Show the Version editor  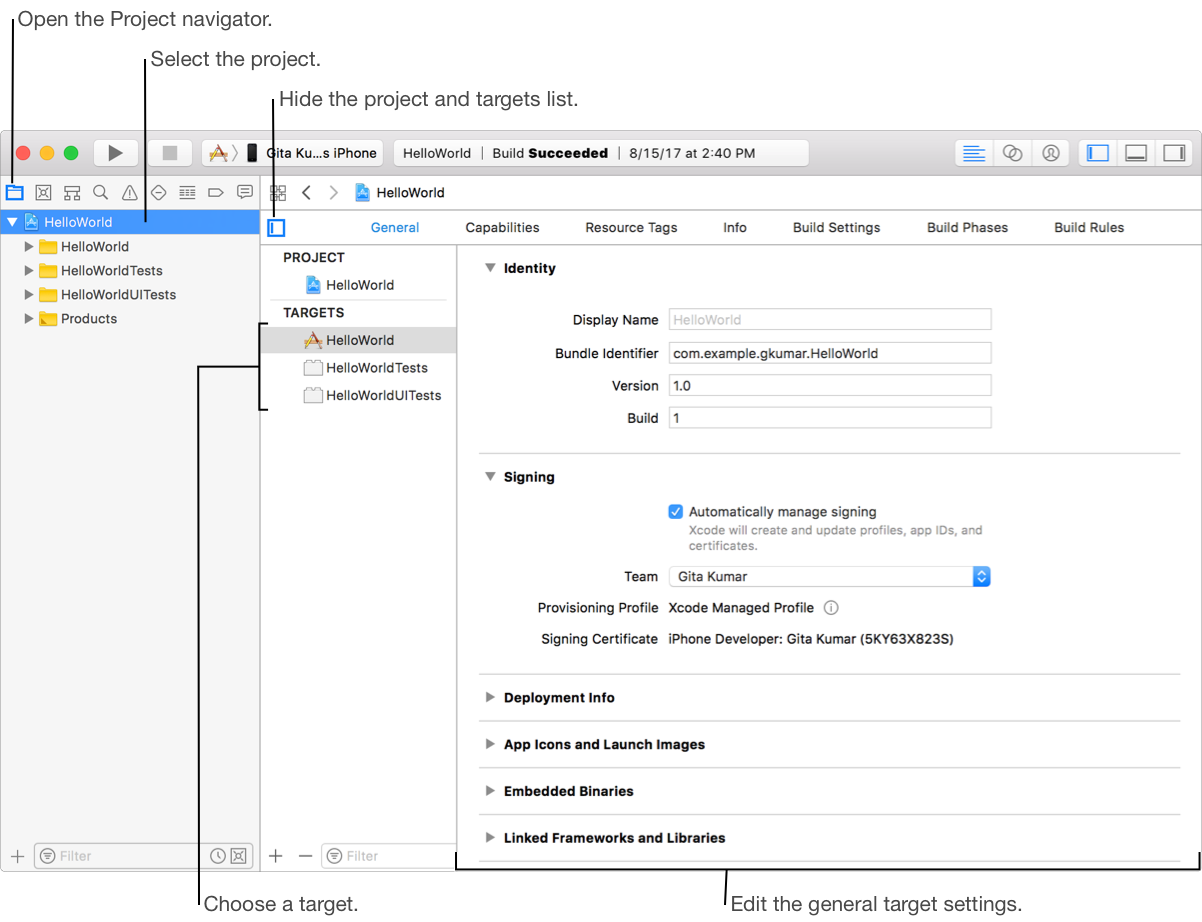[x=1050, y=153]
